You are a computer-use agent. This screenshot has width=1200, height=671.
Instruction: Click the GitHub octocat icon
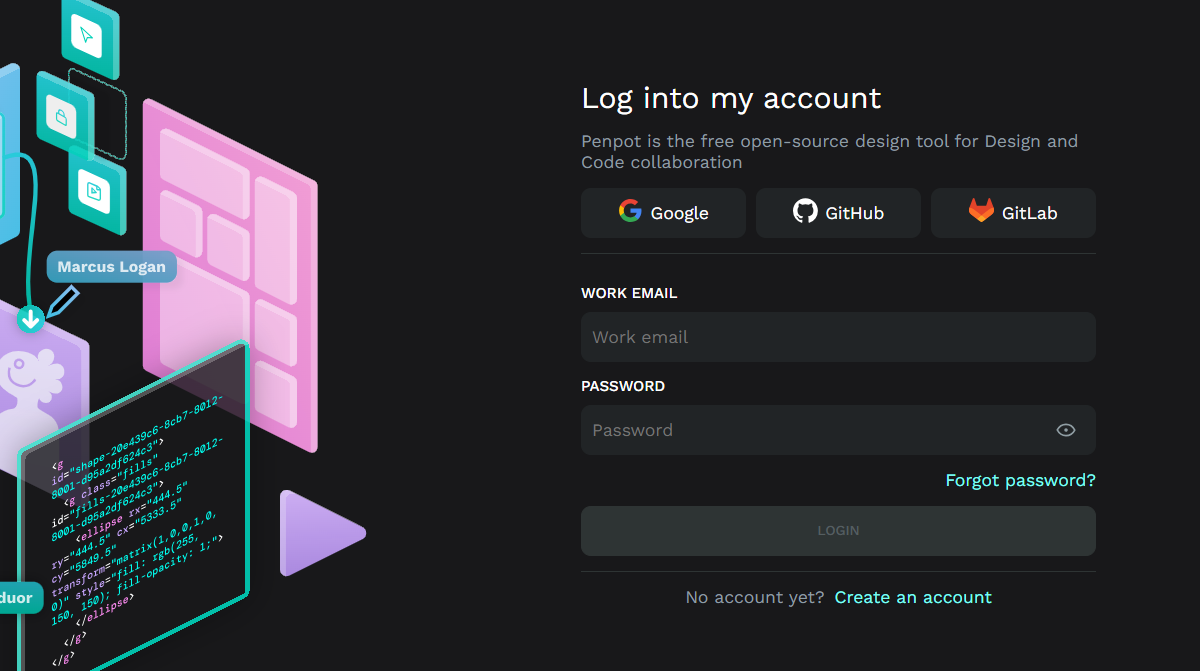[805, 211]
